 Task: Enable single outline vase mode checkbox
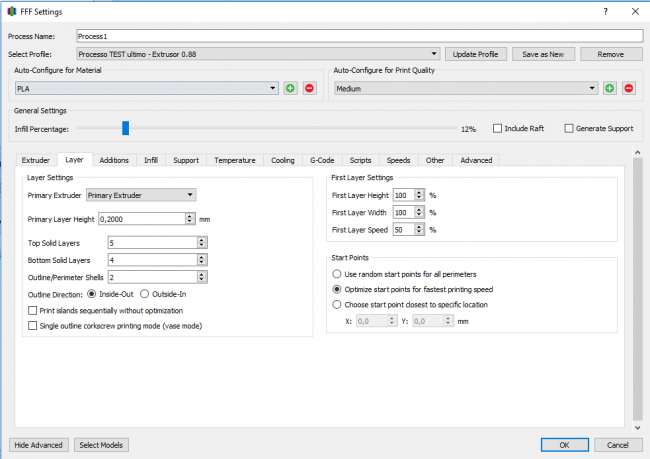[x=33, y=325]
